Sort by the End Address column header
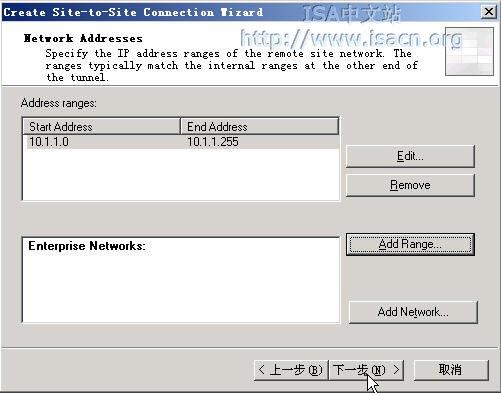The image size is (501, 393). (x=260, y=126)
